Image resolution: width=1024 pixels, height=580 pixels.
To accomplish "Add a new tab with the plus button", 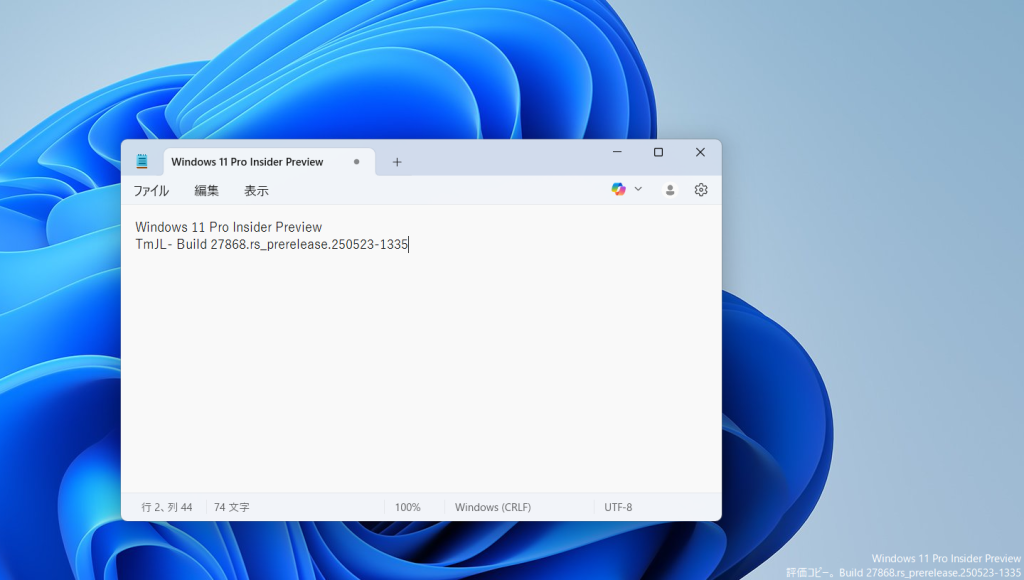I will pos(397,162).
